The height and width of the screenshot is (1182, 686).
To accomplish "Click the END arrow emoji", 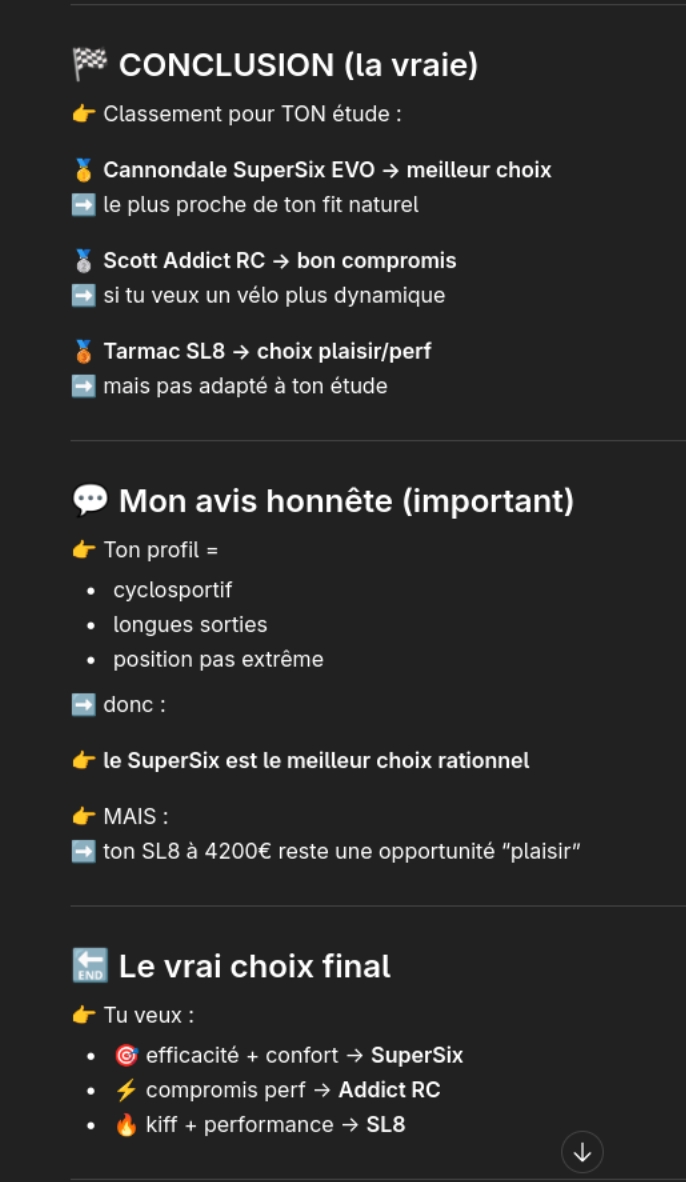I will click(x=90, y=966).
